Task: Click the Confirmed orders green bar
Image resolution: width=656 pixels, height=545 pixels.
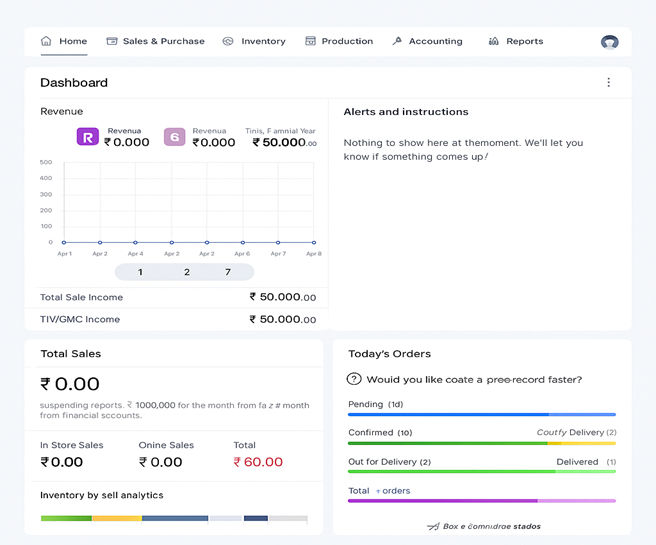Action: click(447, 443)
